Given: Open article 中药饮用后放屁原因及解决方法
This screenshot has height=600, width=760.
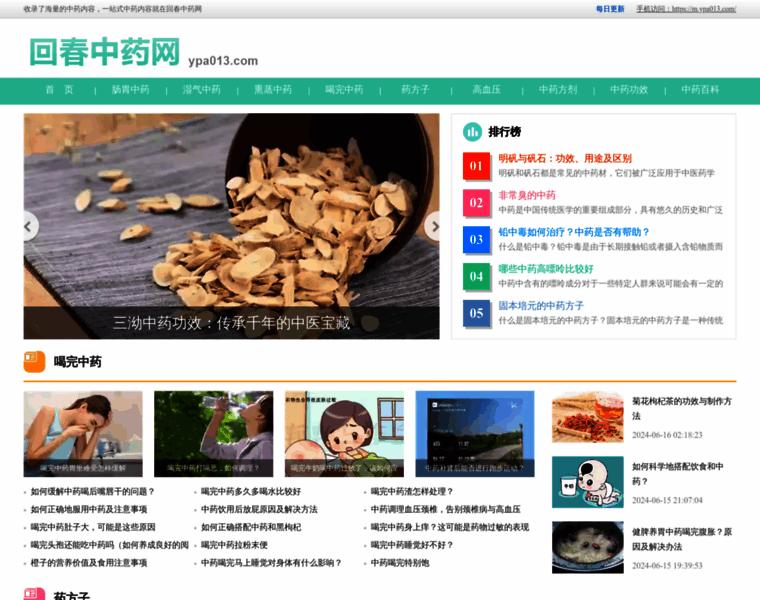Looking at the screenshot, I should (x=259, y=509).
